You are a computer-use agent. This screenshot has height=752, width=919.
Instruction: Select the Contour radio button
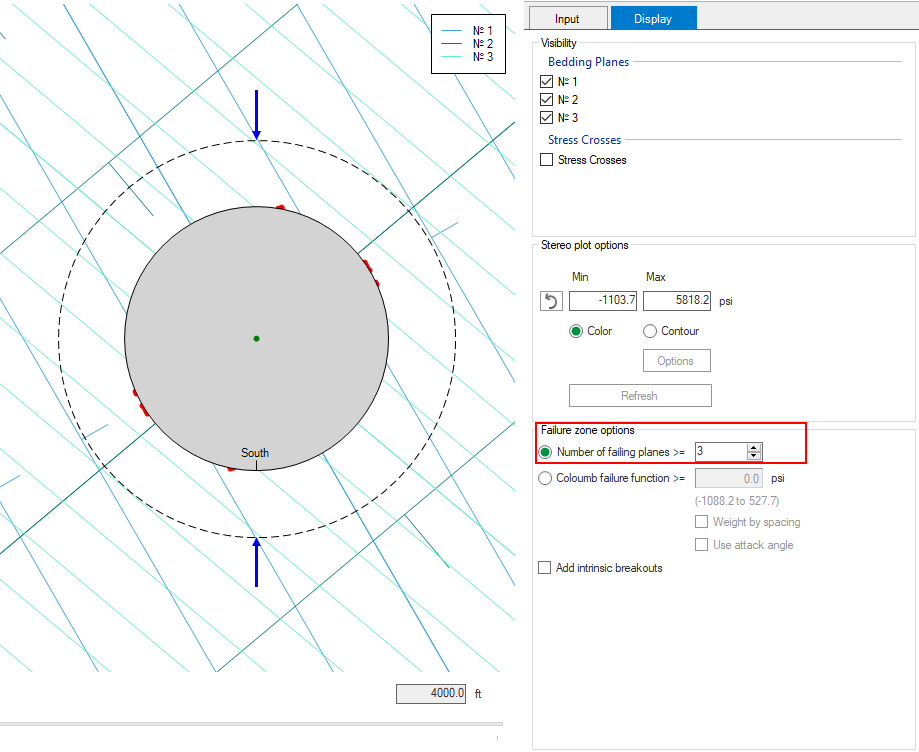click(x=650, y=331)
